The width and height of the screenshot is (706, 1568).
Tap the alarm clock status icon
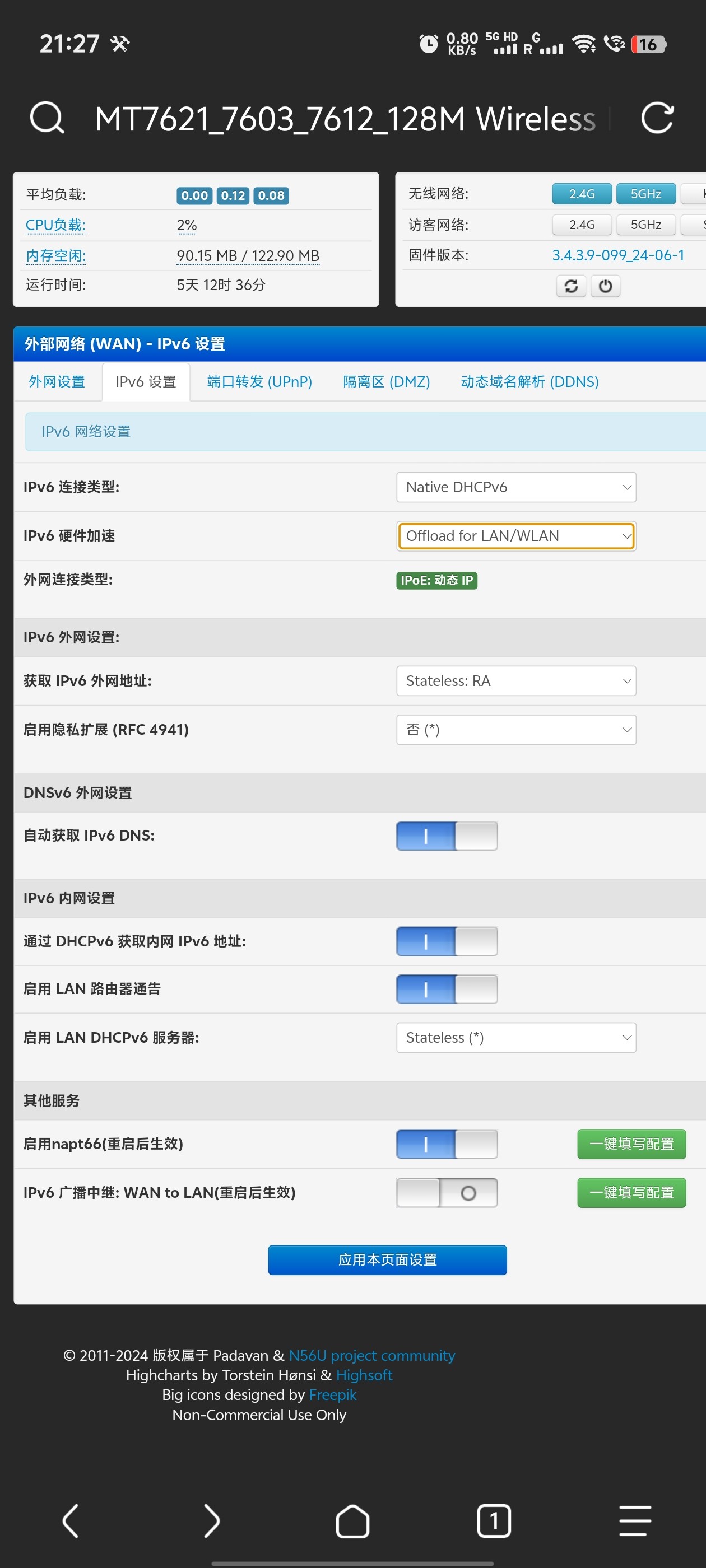coord(428,44)
